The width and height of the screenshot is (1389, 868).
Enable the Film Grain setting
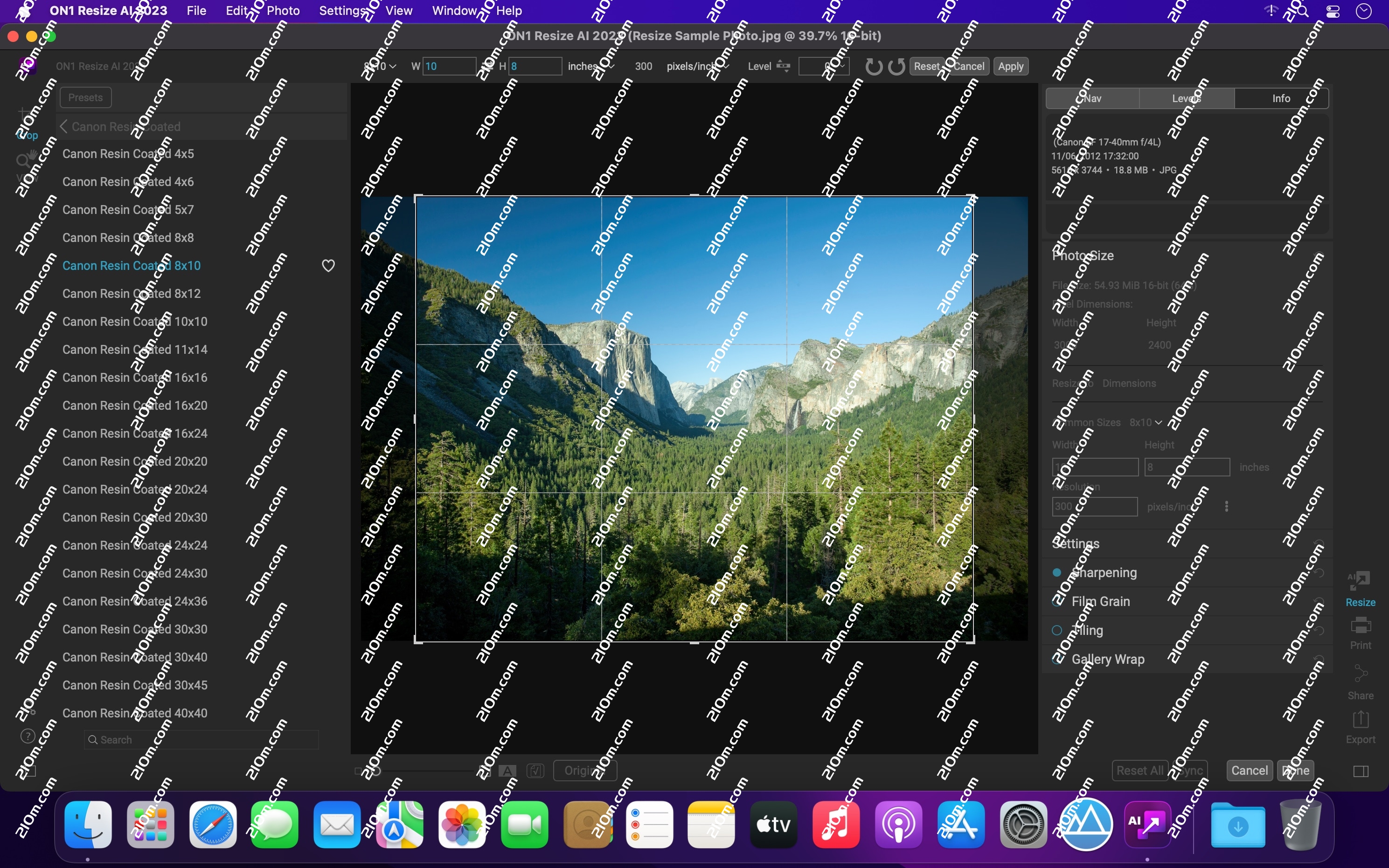(1056, 602)
